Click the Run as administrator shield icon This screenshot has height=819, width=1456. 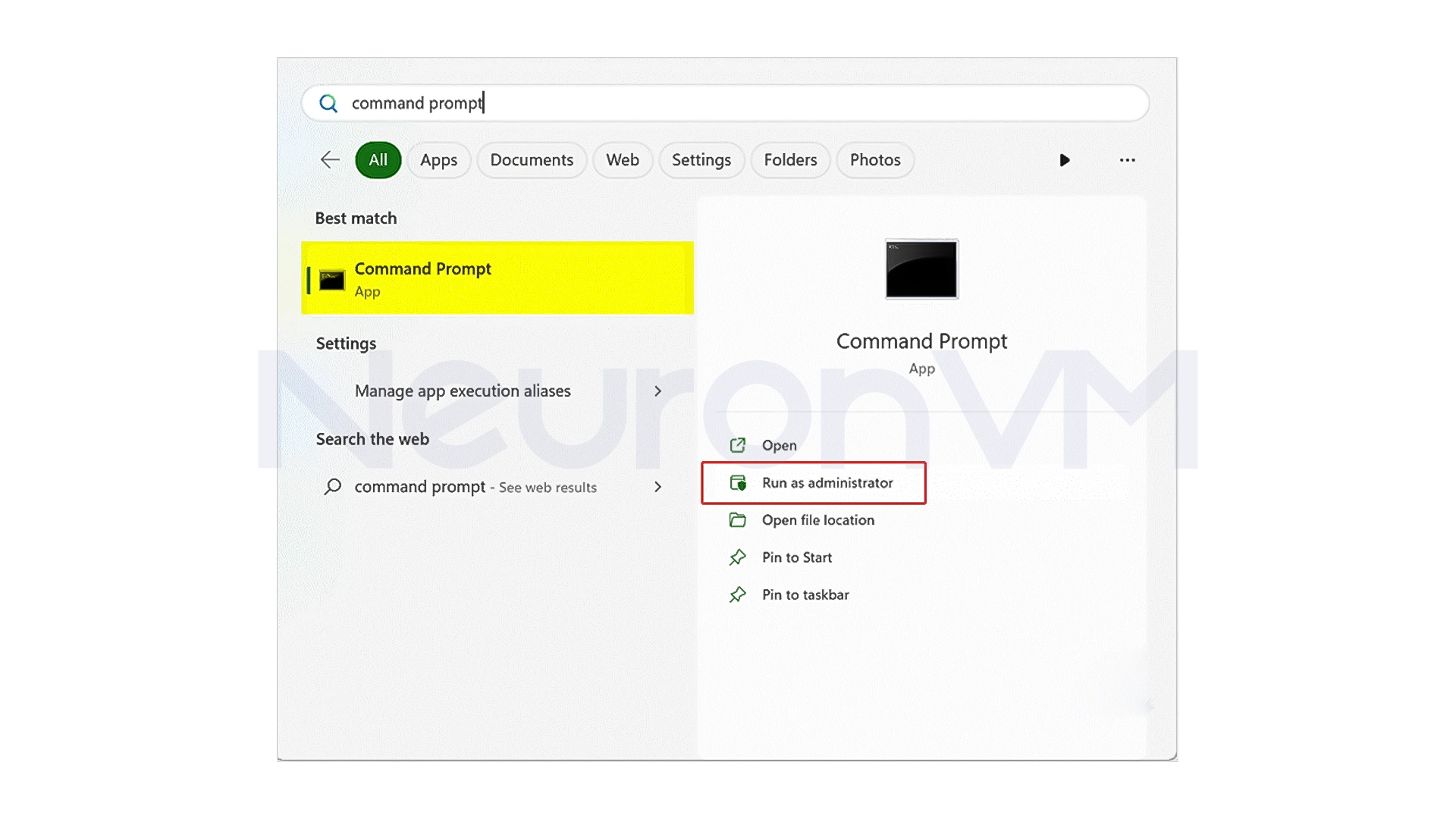click(738, 483)
